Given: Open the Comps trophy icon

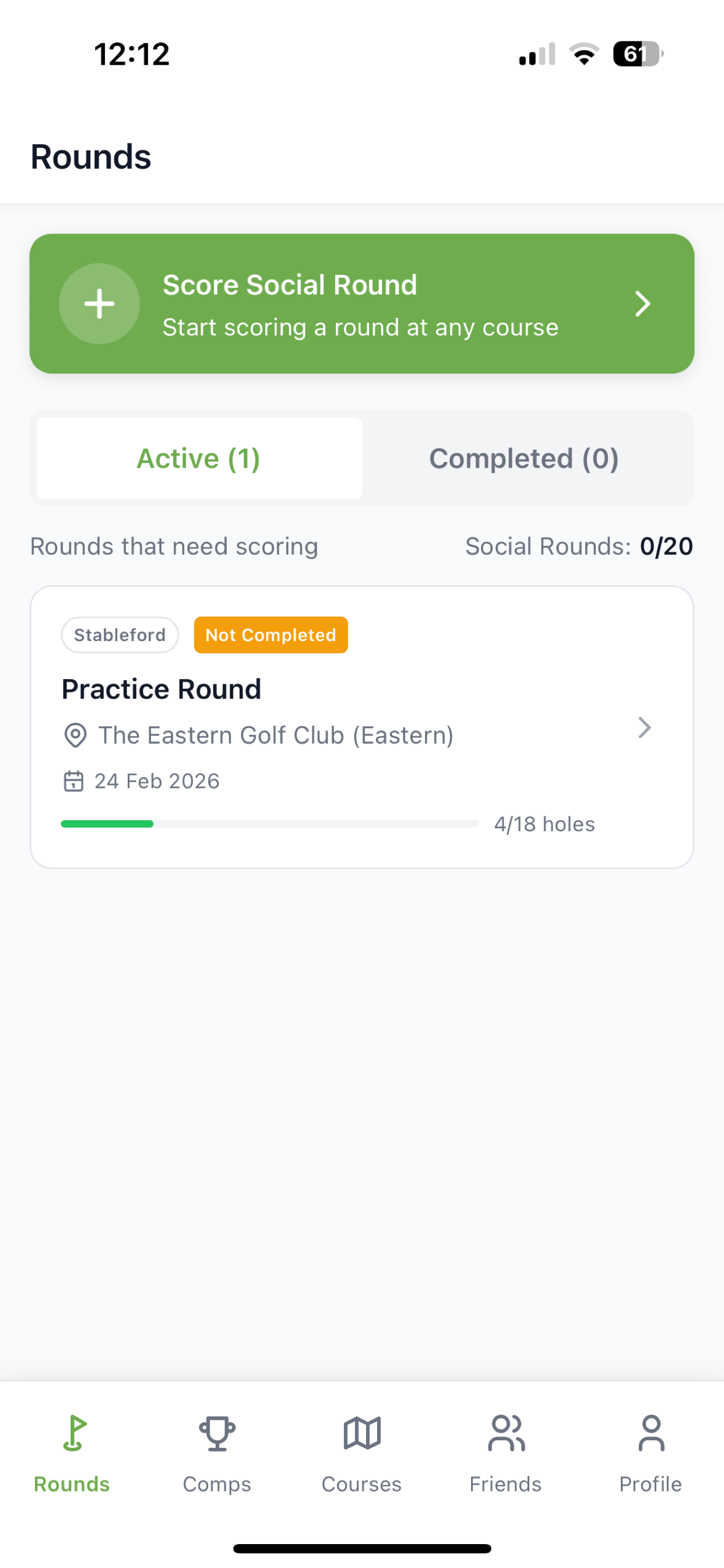Looking at the screenshot, I should [x=217, y=1433].
